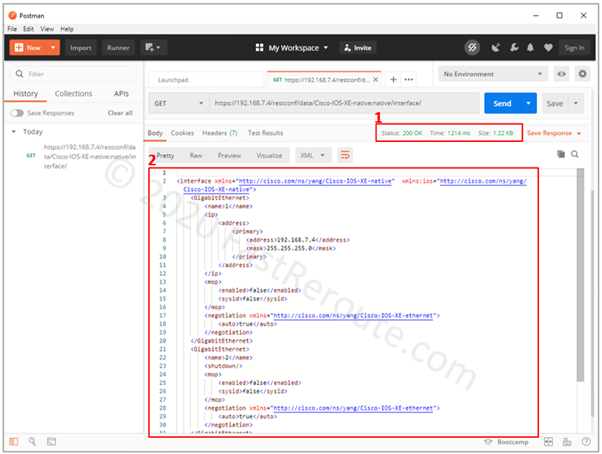The height and width of the screenshot is (454, 602).
Task: Click the heart icon in header
Action: tap(548, 48)
